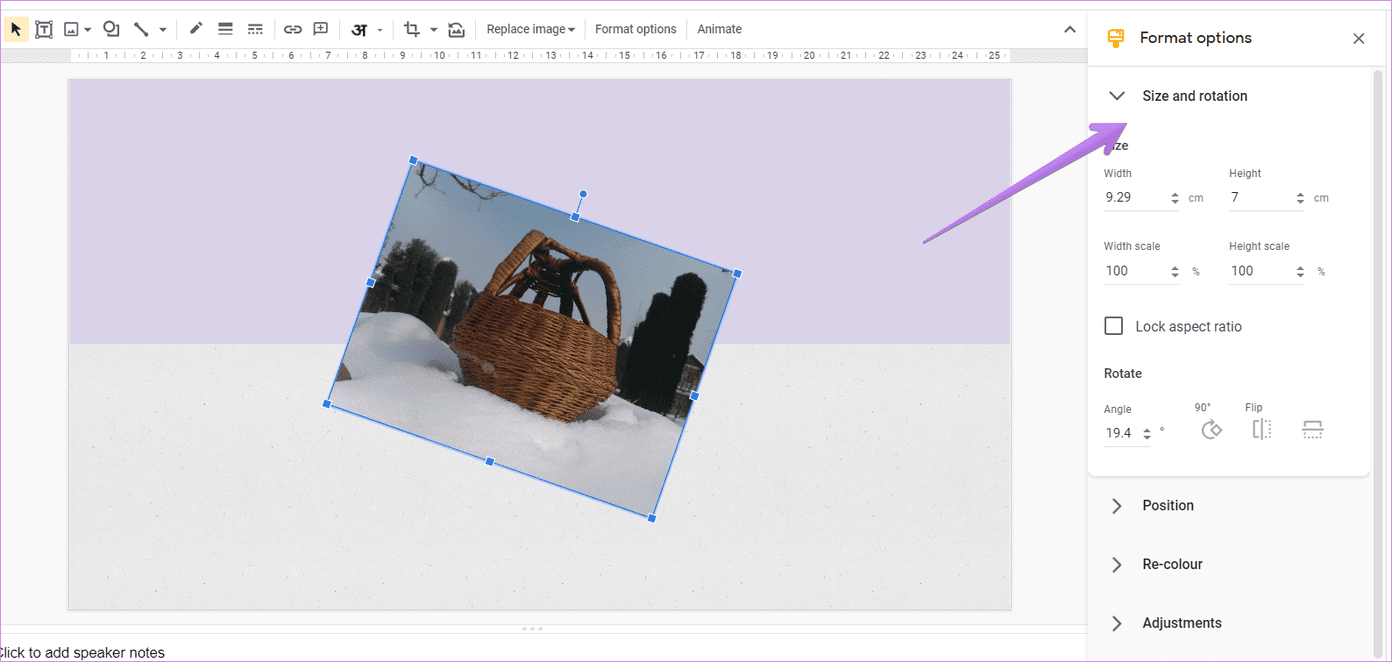Select the shape tool
Viewport: 1392px width, 662px height.
click(111, 29)
